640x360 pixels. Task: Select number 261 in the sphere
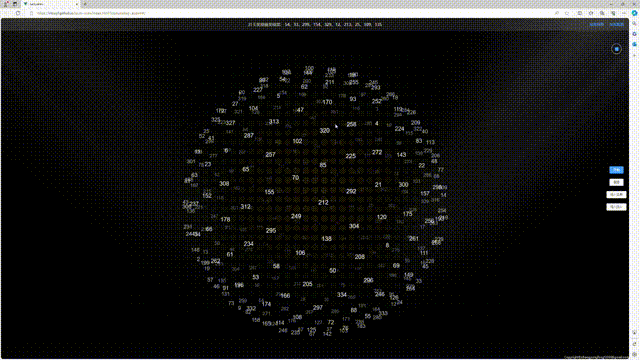(x=413, y=239)
